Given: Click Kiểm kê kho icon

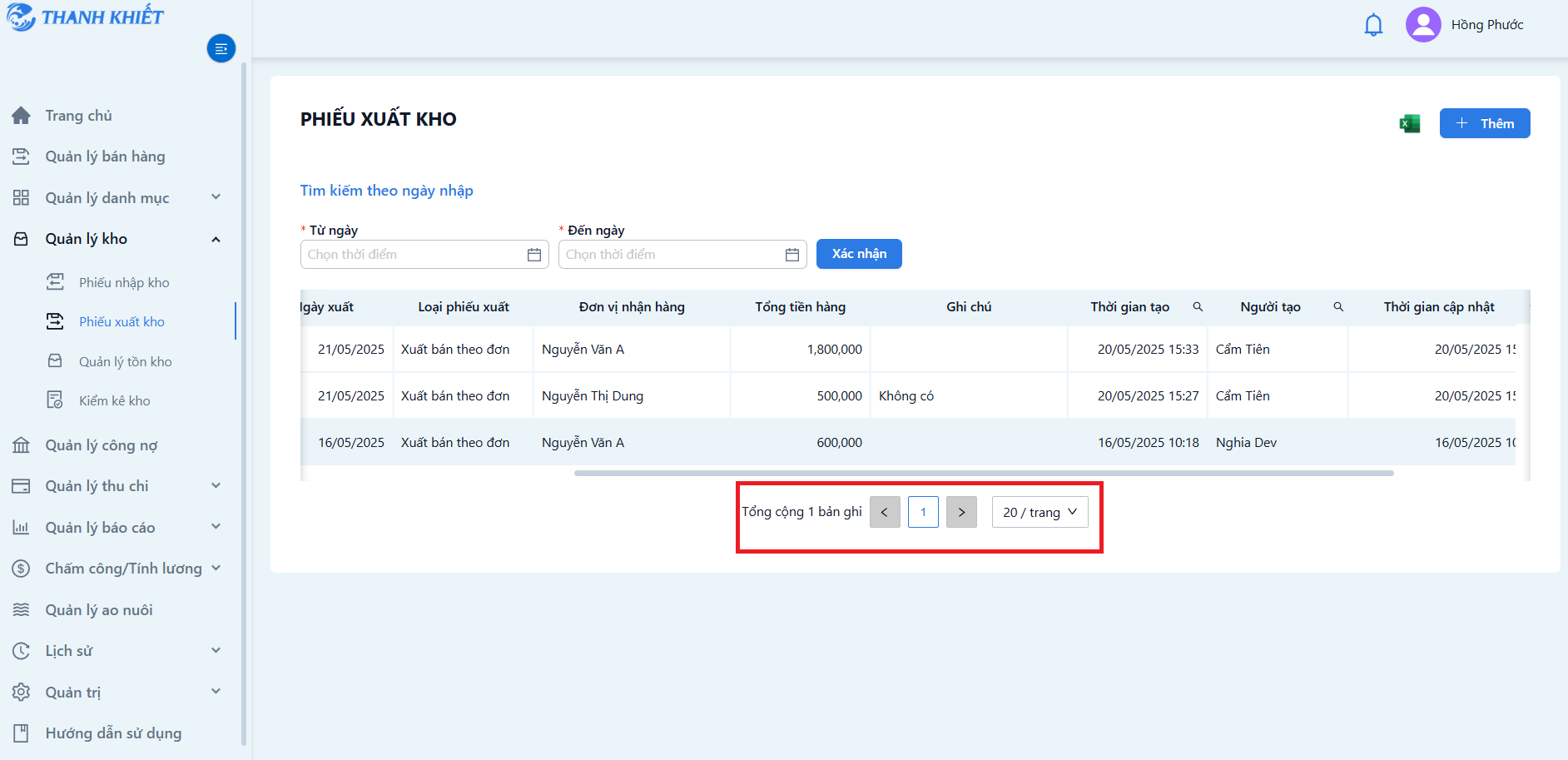Looking at the screenshot, I should 55,400.
